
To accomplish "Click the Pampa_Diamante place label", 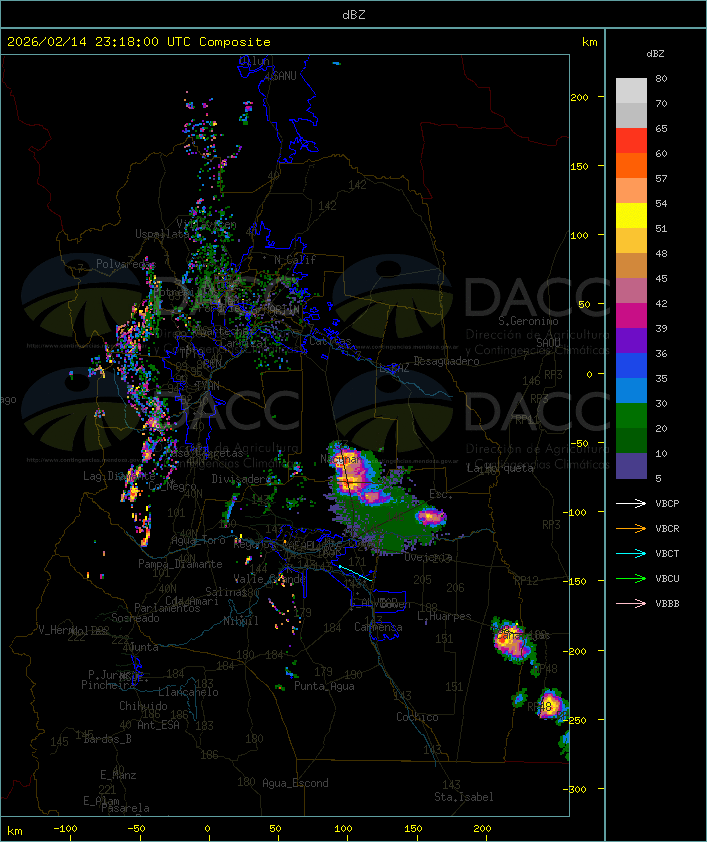I will (x=180, y=564).
